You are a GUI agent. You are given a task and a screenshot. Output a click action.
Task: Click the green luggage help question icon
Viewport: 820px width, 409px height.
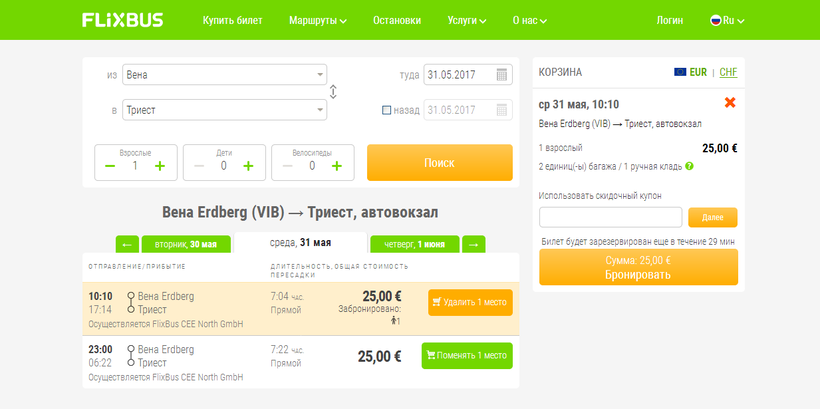(x=689, y=166)
